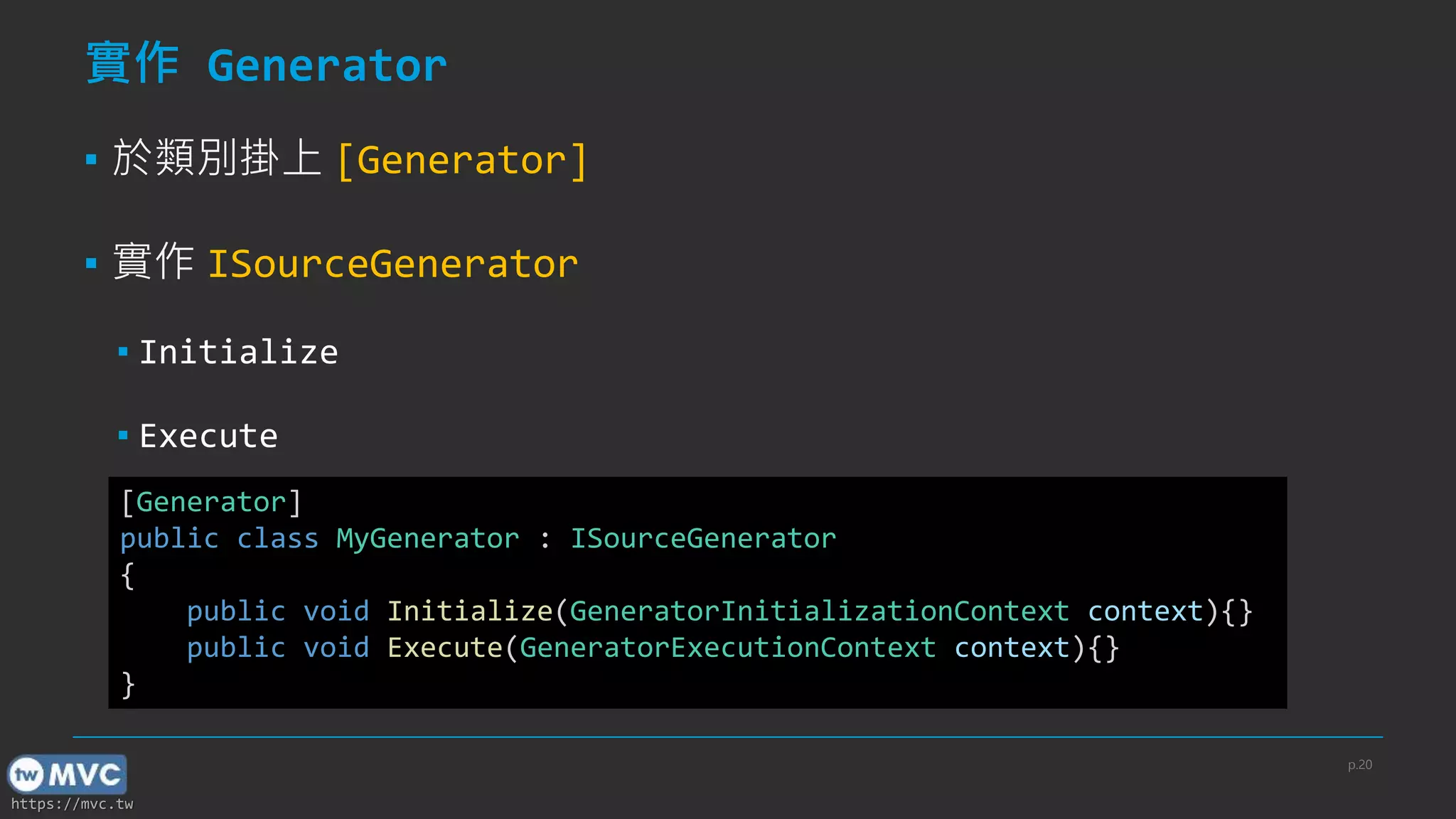The image size is (1456, 819).
Task: Click 'GeneratorExecutionContext' type in code
Action: click(x=728, y=648)
